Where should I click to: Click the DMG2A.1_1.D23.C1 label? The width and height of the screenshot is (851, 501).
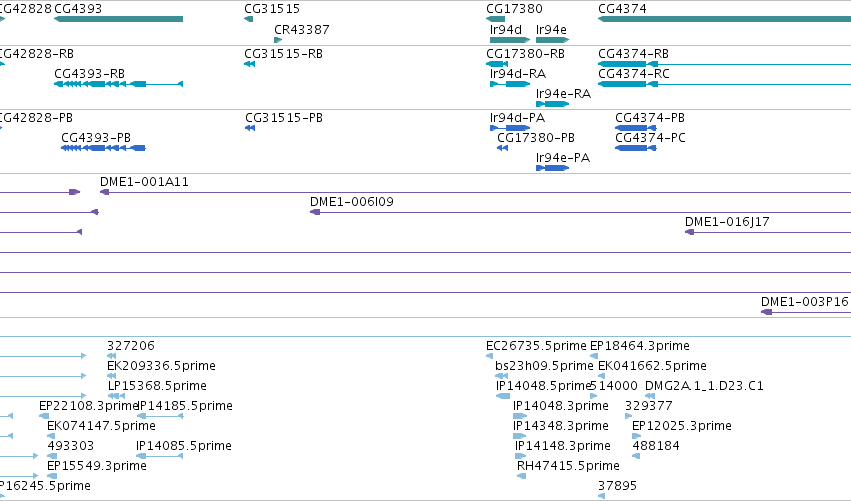click(x=704, y=386)
